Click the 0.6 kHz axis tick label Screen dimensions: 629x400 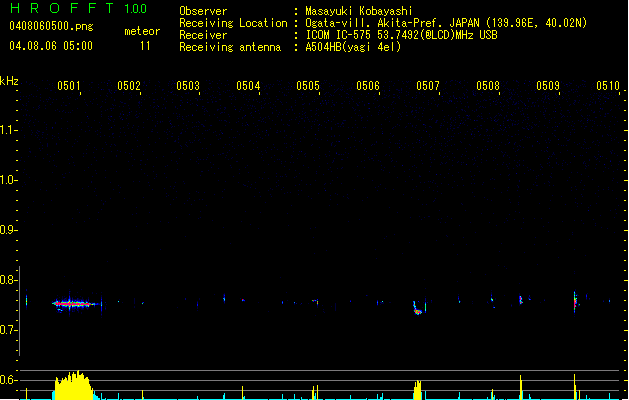pos(8,380)
